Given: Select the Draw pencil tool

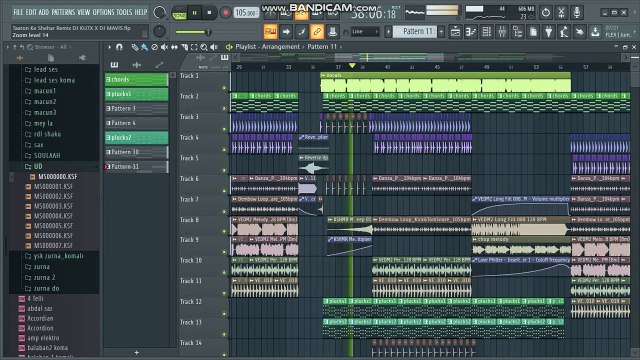Looking at the screenshot, I should (x=134, y=47).
